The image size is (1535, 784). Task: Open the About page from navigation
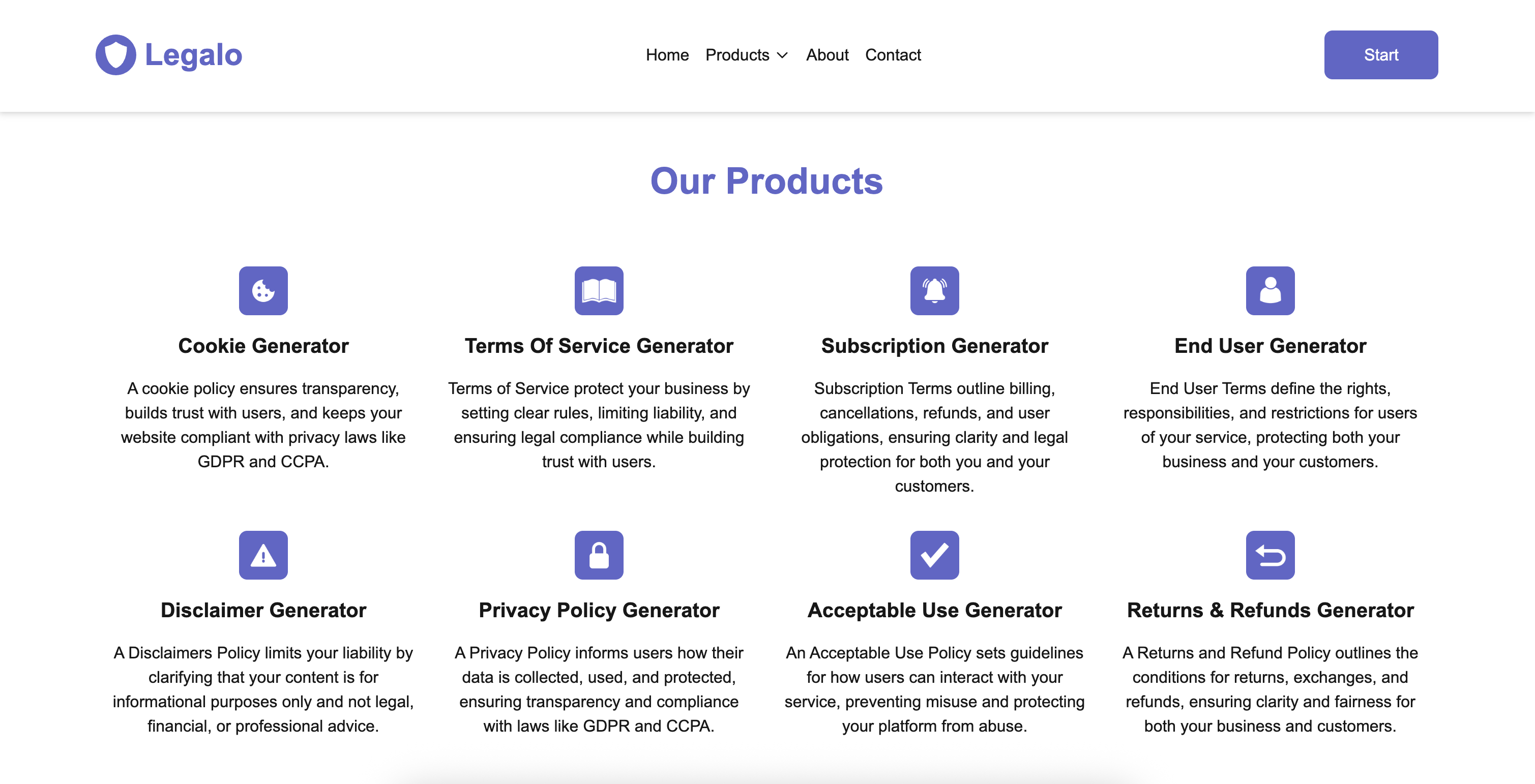[827, 55]
